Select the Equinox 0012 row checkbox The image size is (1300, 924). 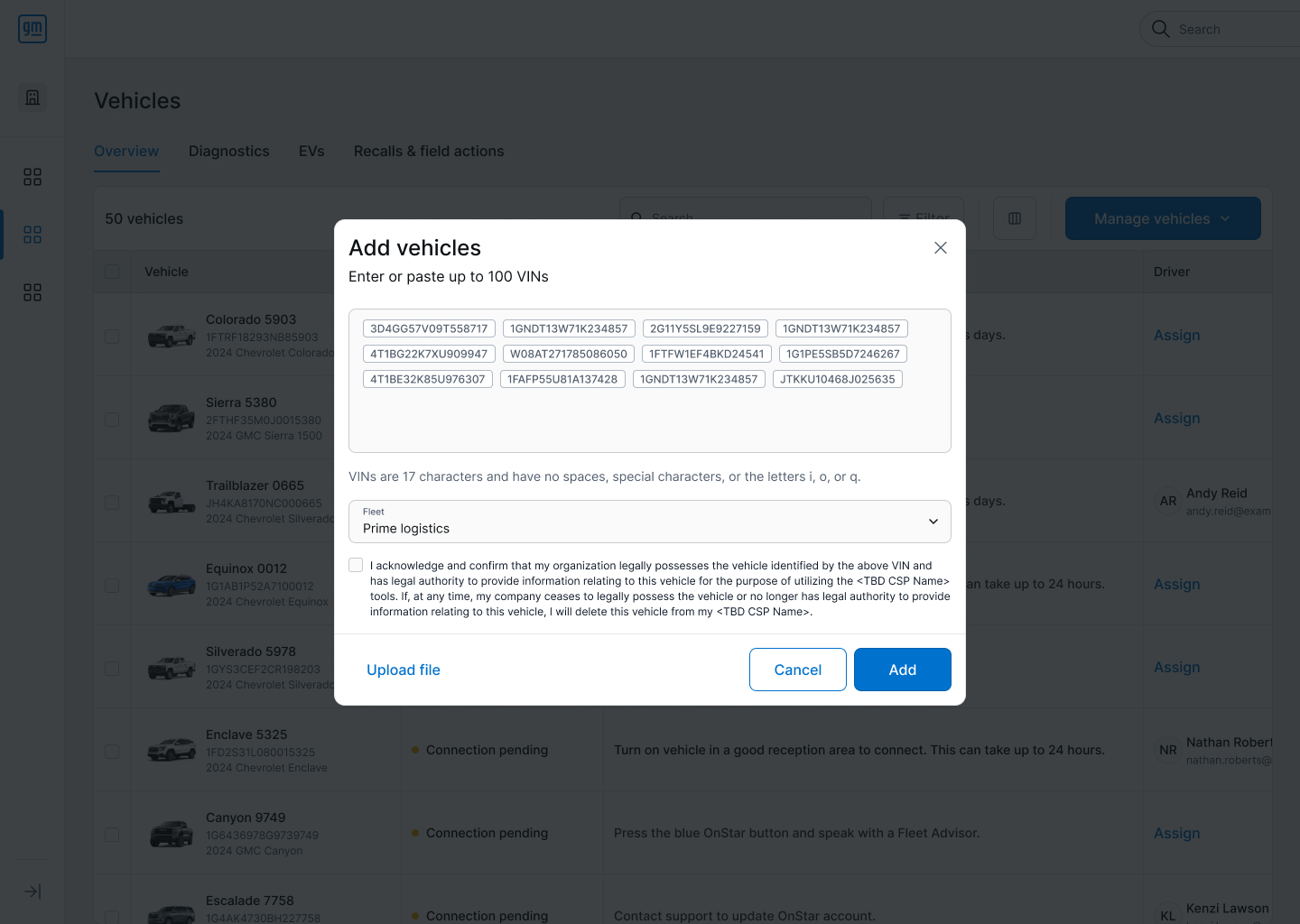pyautogui.click(x=112, y=586)
